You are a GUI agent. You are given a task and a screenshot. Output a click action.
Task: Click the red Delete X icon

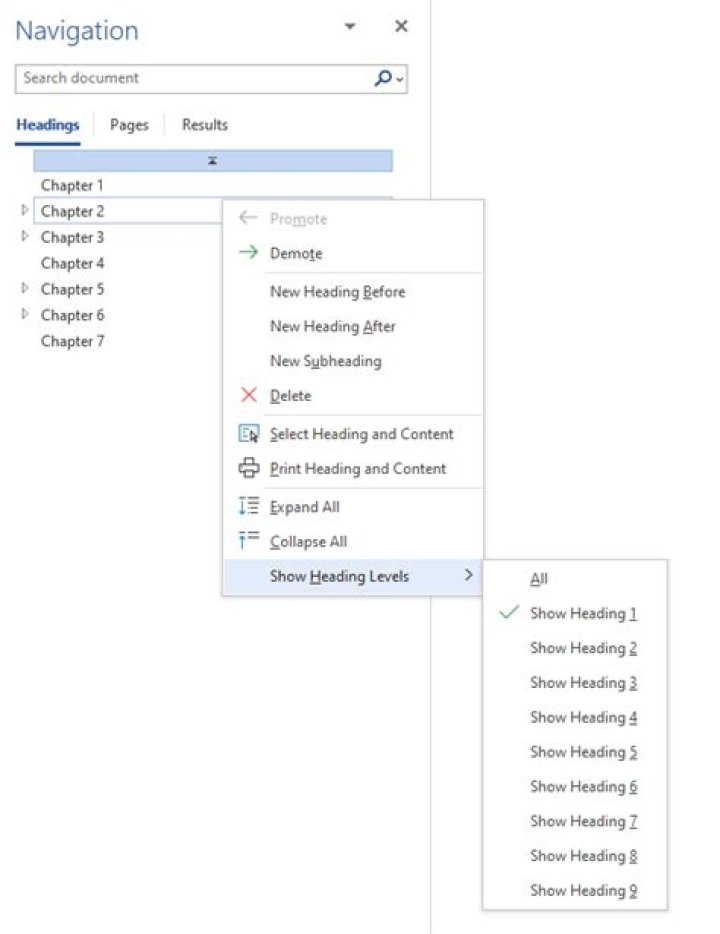tap(249, 395)
